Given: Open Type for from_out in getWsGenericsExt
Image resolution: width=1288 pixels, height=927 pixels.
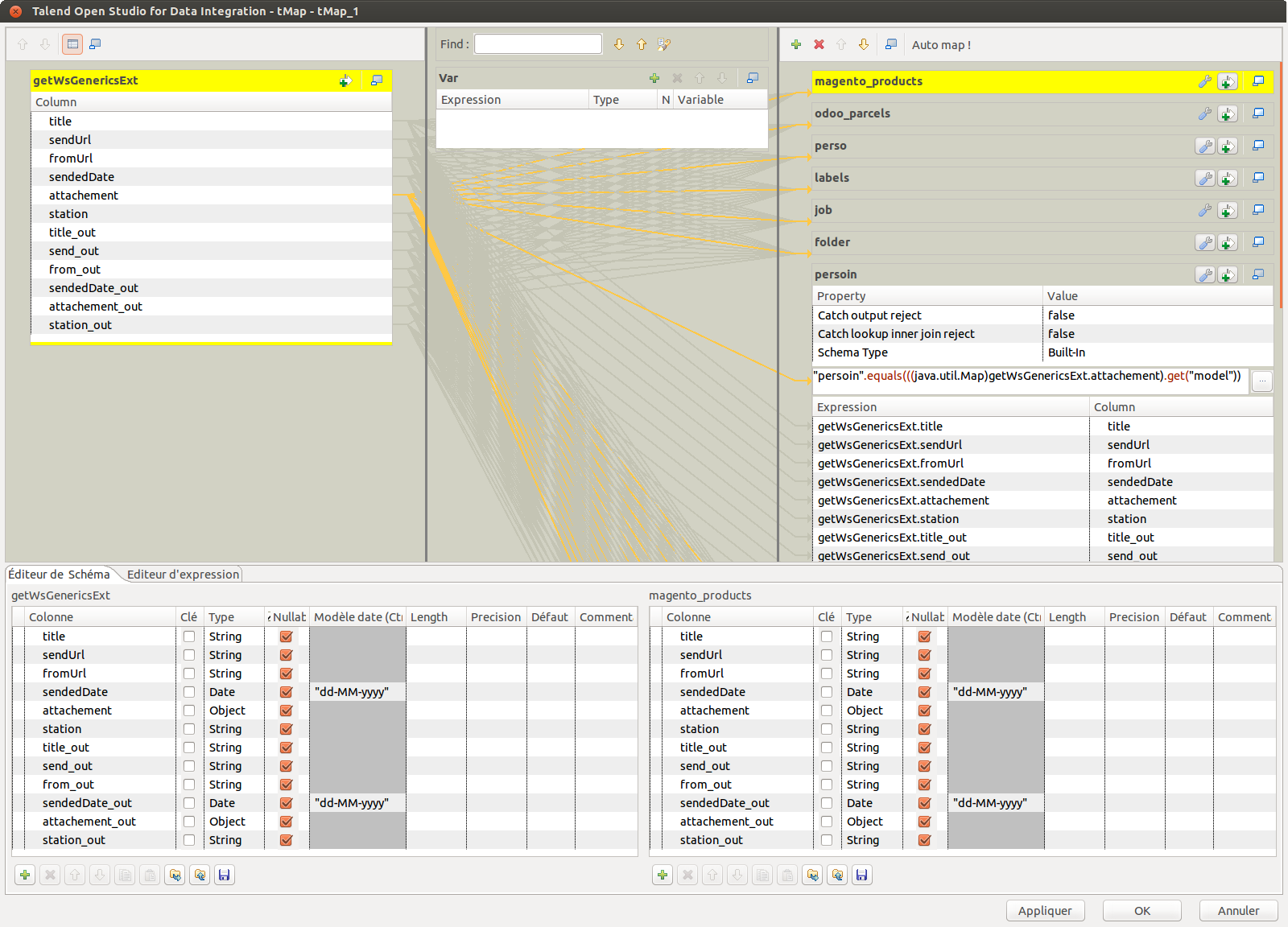Looking at the screenshot, I should point(234,785).
